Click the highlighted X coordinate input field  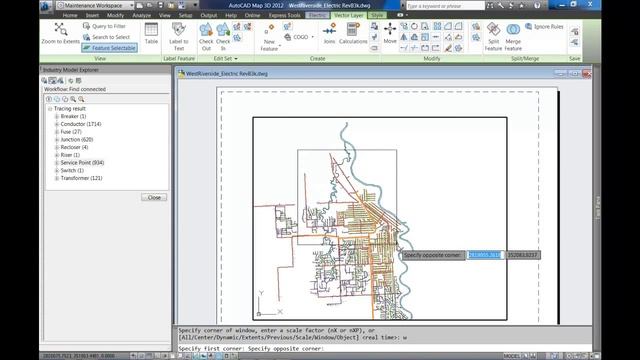[484, 255]
